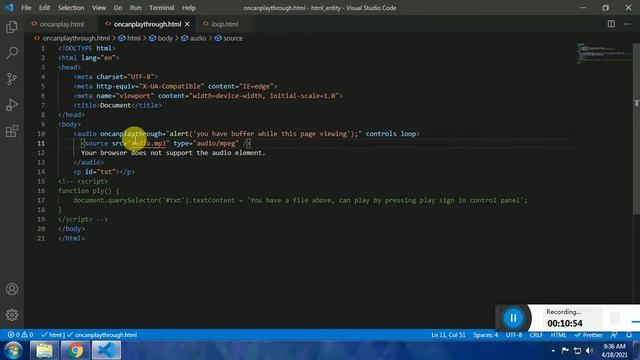Open the Extensions view
Image resolution: width=640 pixels, height=360 pixels.
coord(12,131)
